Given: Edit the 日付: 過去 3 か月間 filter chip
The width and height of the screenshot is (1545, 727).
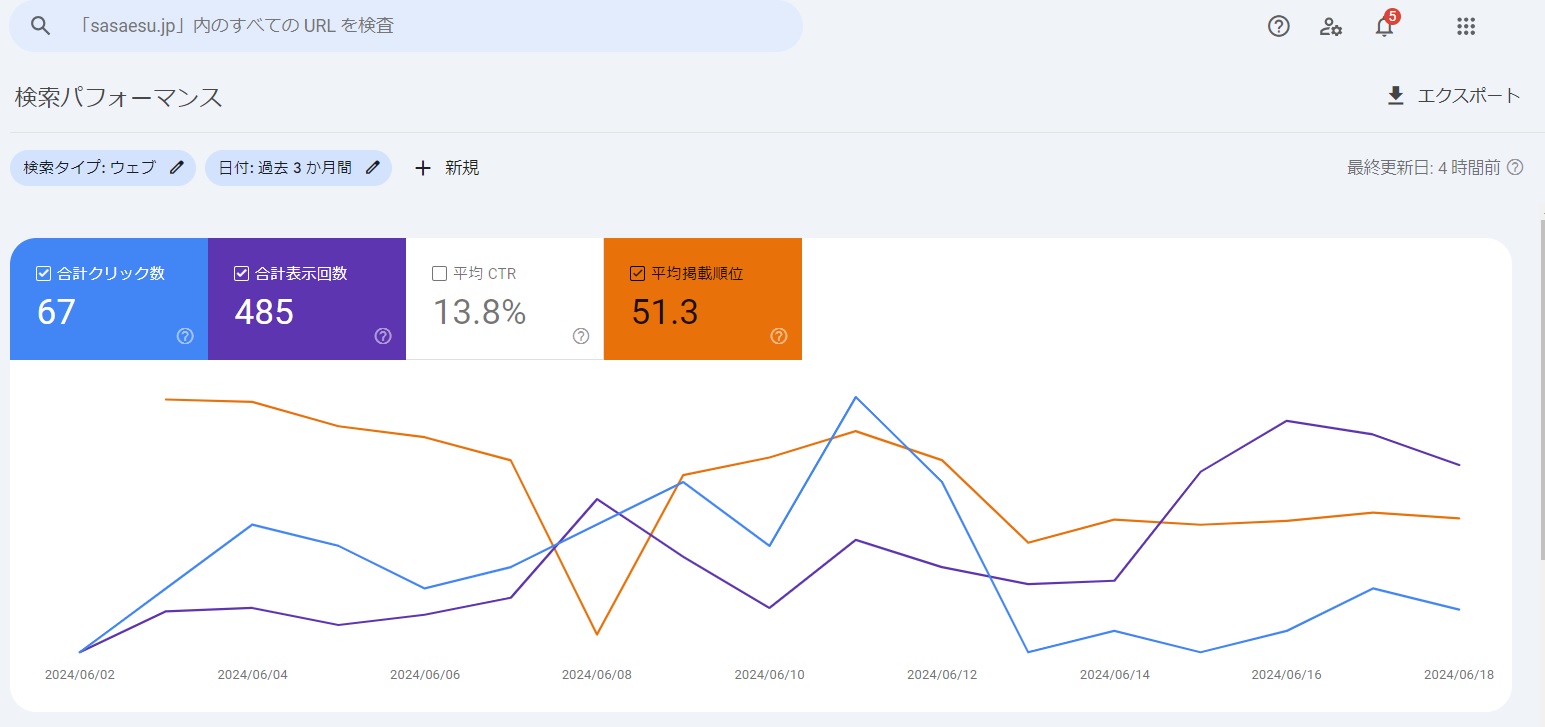Looking at the screenshot, I should [x=298, y=168].
